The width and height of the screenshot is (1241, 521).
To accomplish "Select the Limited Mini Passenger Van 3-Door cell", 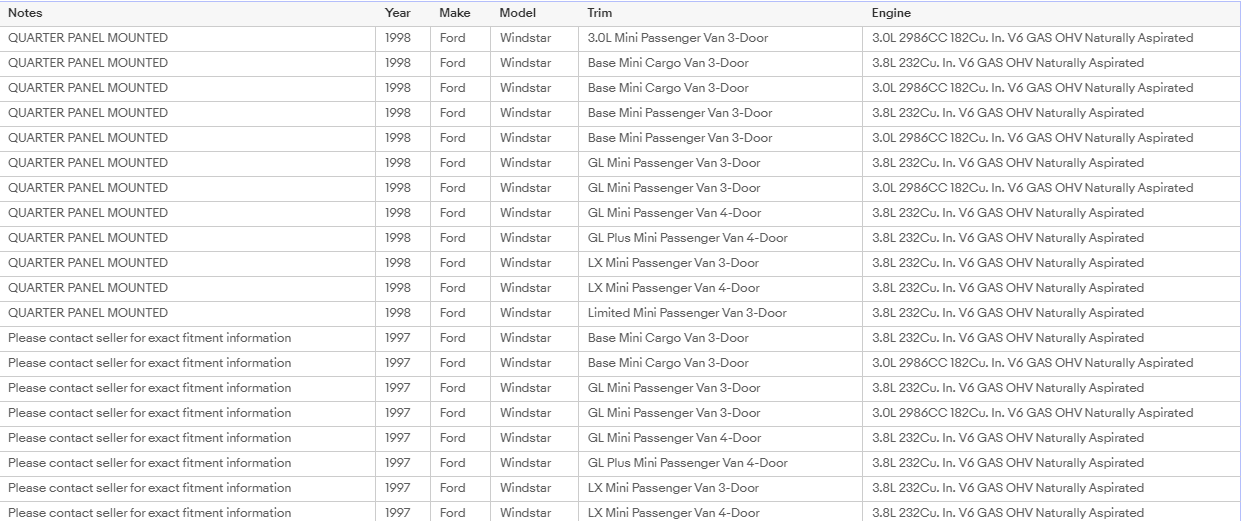I will pyautogui.click(x=687, y=313).
